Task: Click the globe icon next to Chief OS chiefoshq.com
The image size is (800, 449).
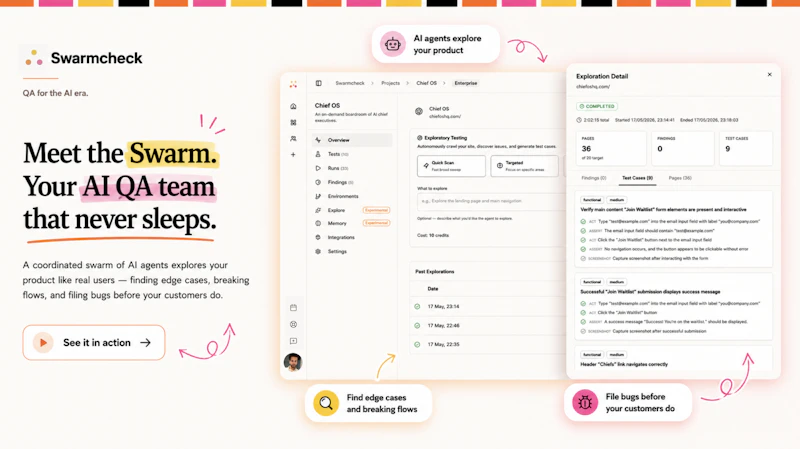Action: pos(419,111)
